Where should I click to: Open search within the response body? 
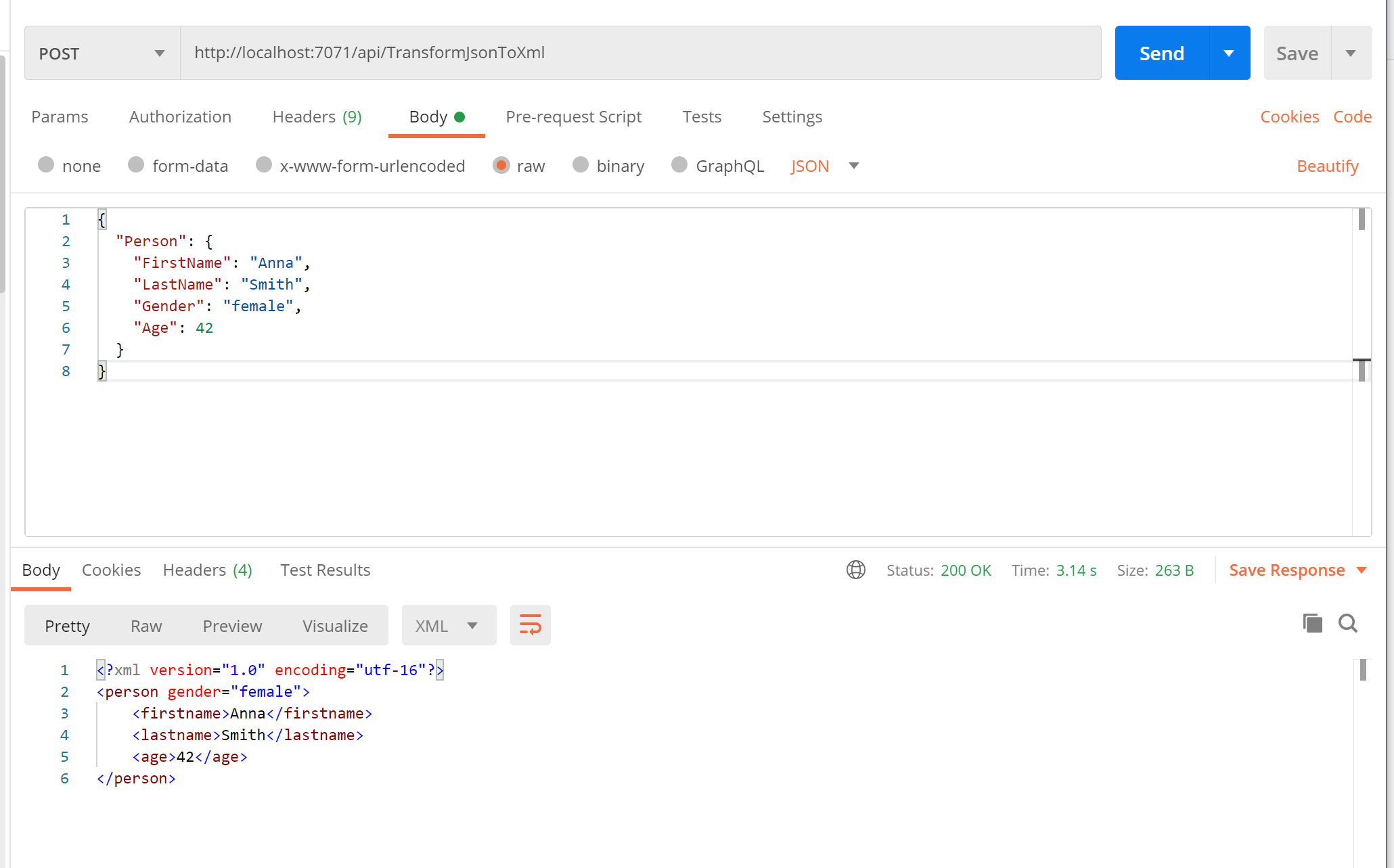click(1347, 623)
